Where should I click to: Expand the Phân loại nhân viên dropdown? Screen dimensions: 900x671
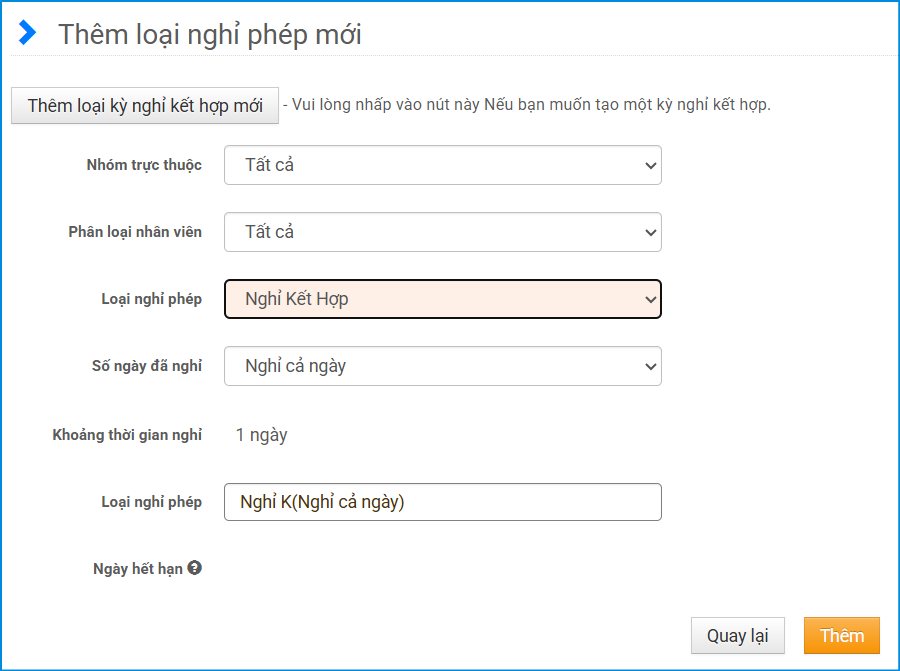(442, 232)
